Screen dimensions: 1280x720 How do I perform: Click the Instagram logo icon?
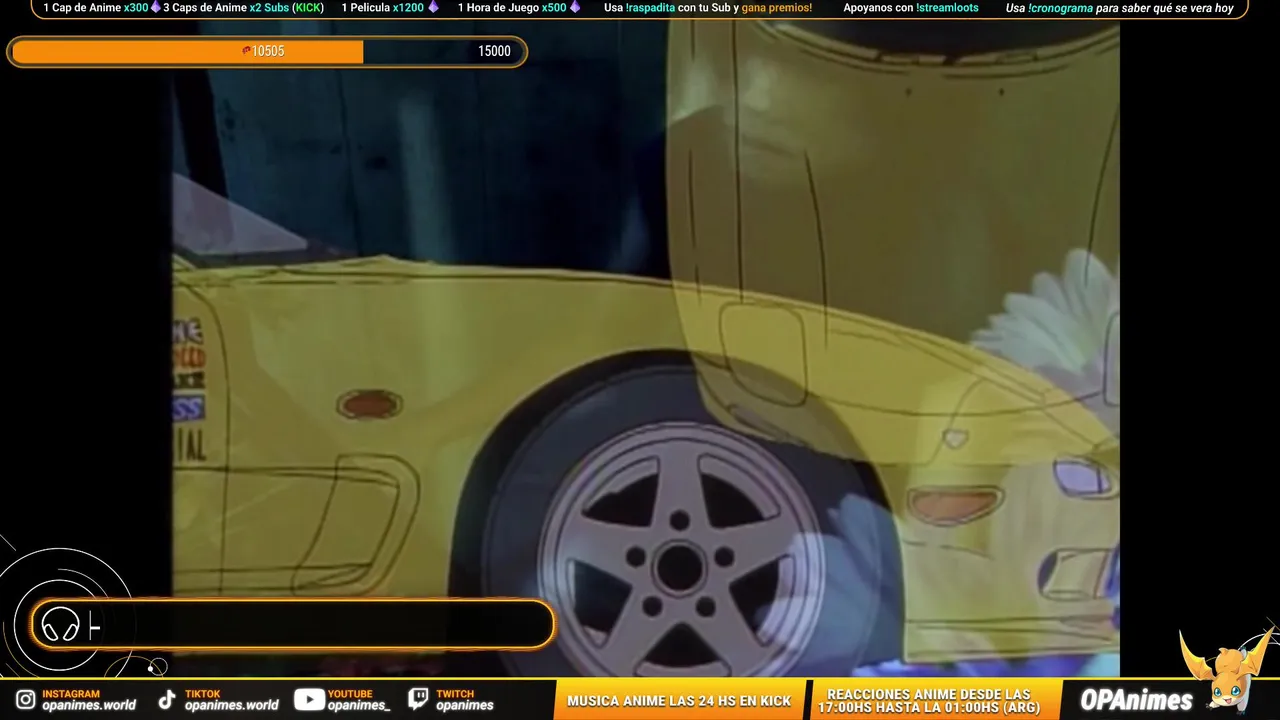point(25,700)
